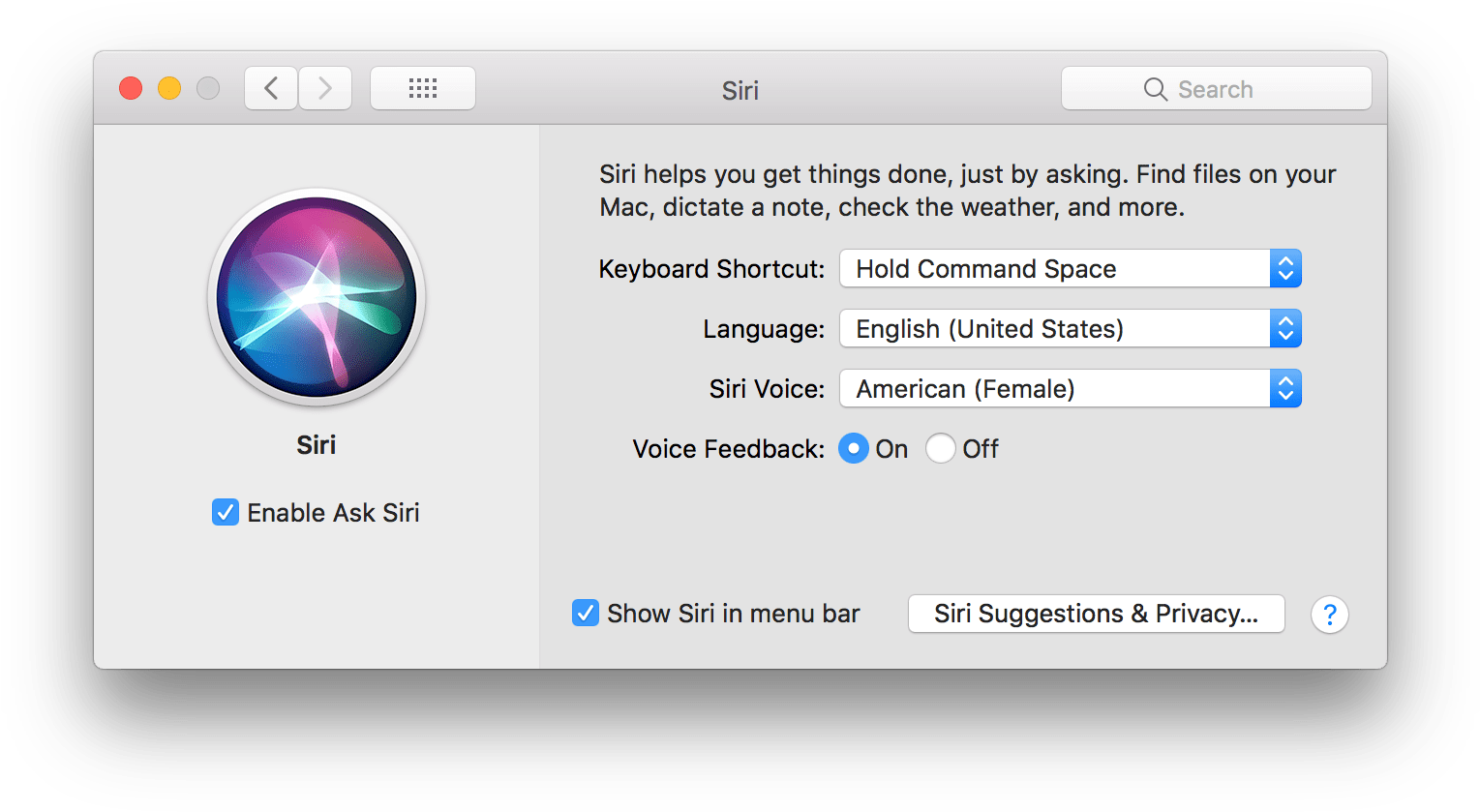This screenshot has height=812, width=1480.
Task: Open Siri Suggestions & Privacy settings
Action: point(1097,614)
